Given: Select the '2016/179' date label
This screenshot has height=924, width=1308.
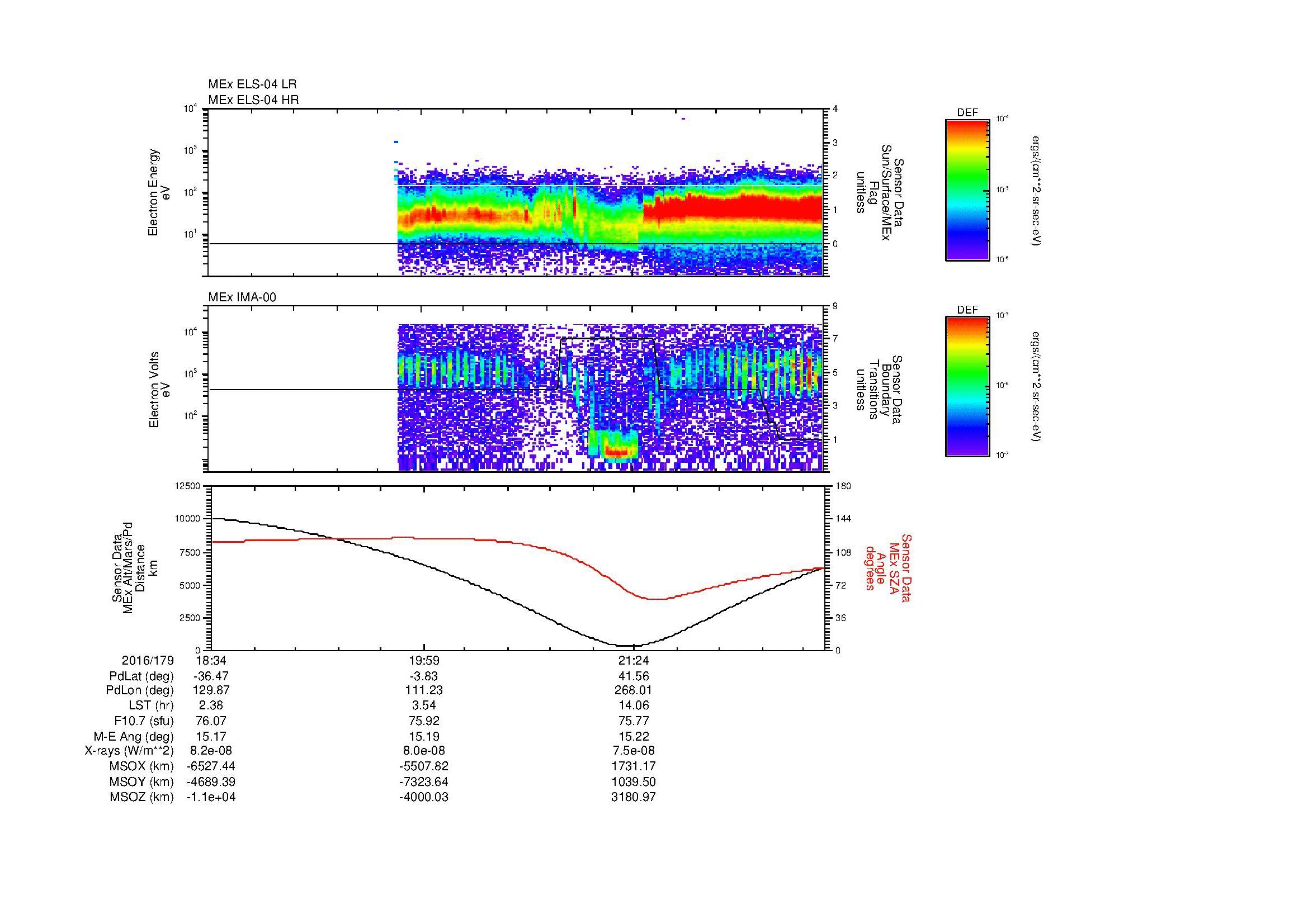Looking at the screenshot, I should click(x=148, y=661).
